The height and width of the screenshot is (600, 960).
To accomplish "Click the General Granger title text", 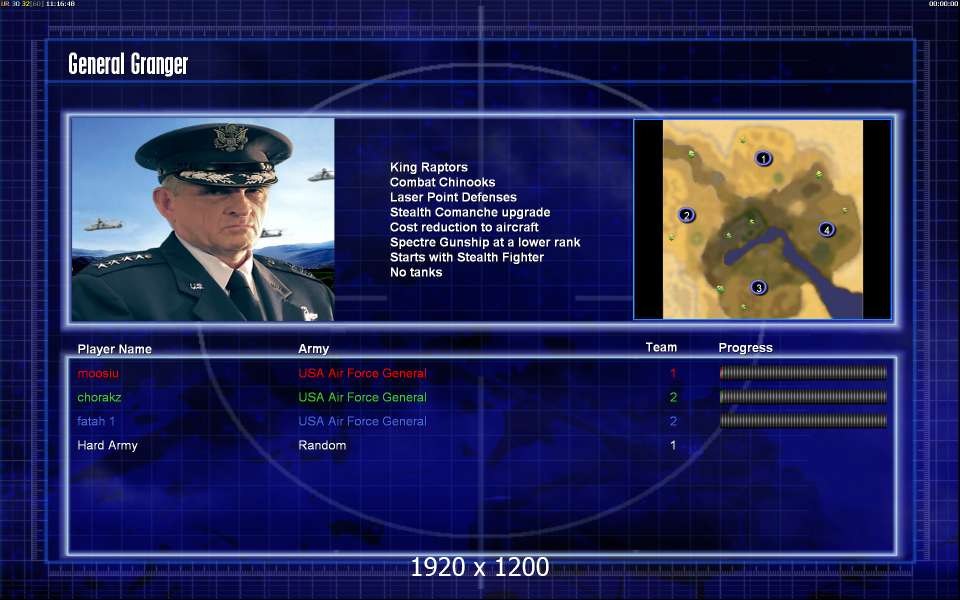I will tap(128, 64).
